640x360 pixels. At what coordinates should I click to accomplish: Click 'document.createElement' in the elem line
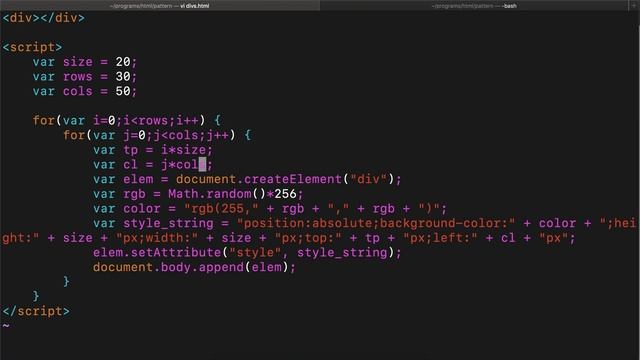pos(259,180)
